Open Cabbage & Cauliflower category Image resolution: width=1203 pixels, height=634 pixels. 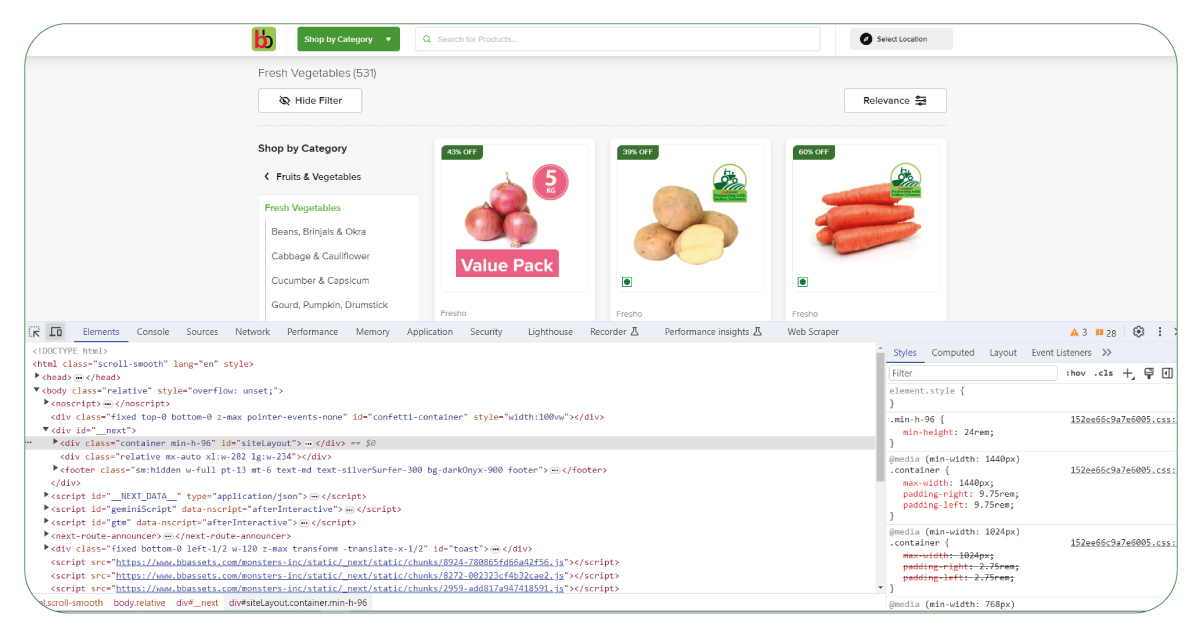click(321, 257)
